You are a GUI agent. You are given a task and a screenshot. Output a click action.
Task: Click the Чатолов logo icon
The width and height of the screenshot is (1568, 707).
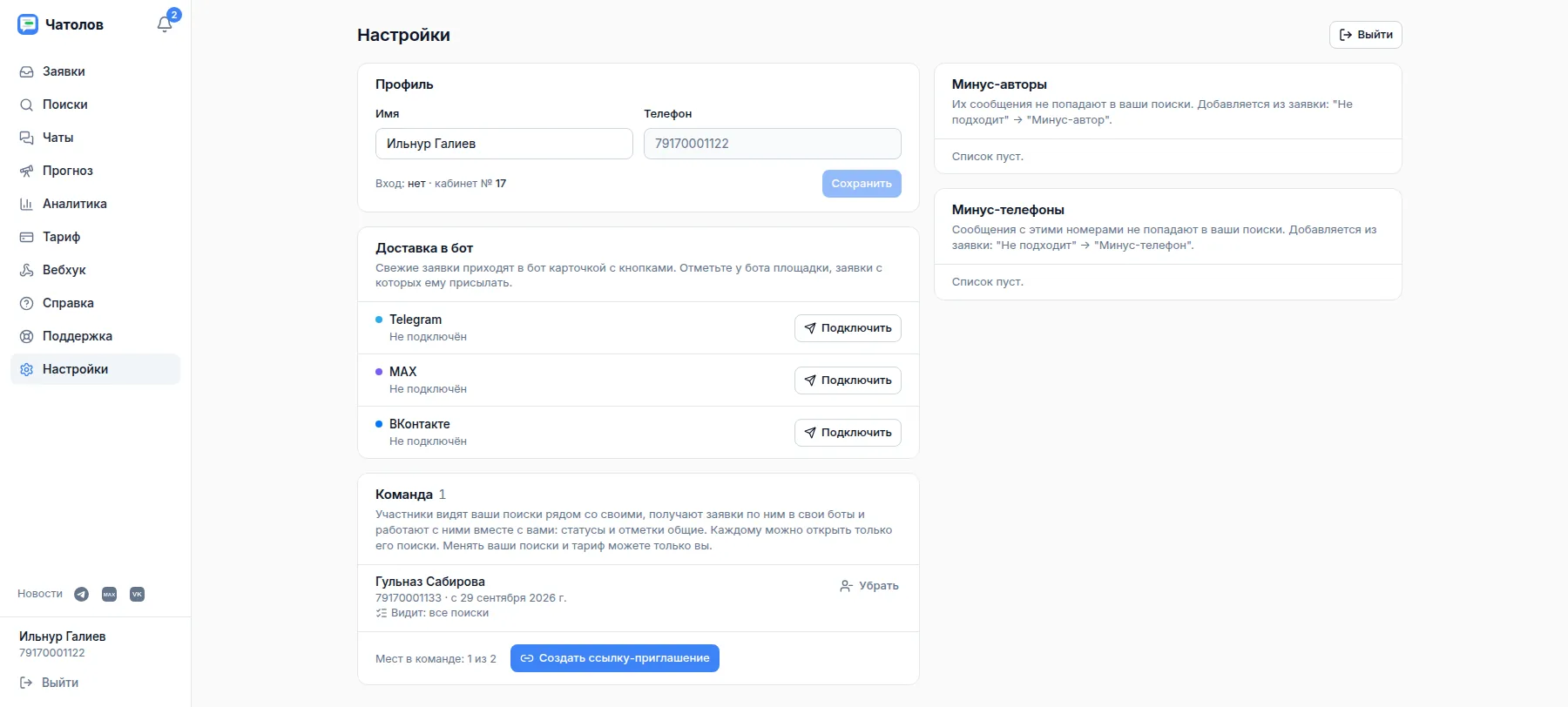pyautogui.click(x=28, y=24)
